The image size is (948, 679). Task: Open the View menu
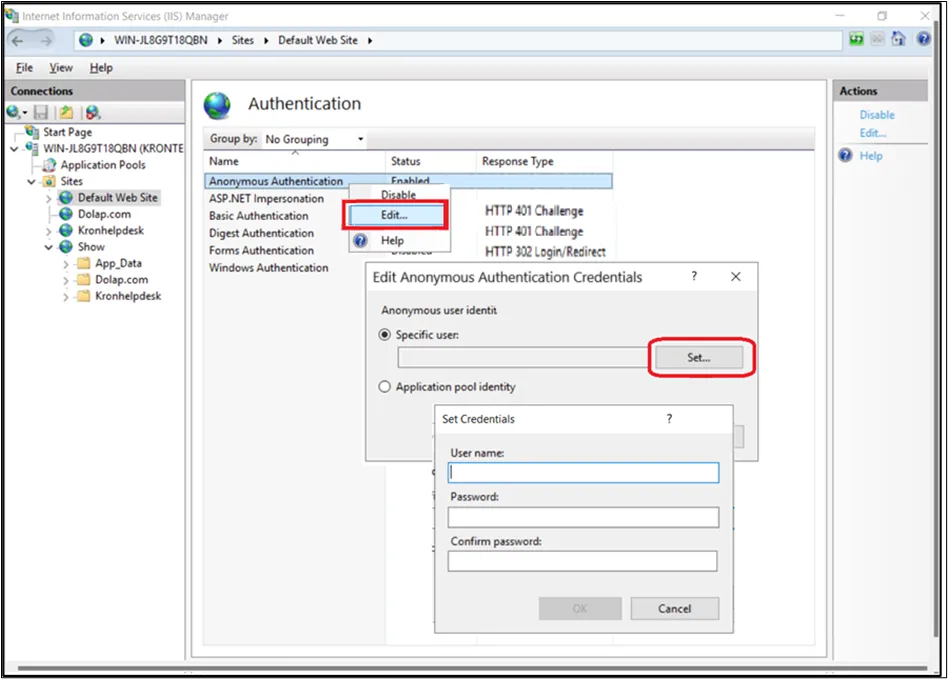pos(61,68)
